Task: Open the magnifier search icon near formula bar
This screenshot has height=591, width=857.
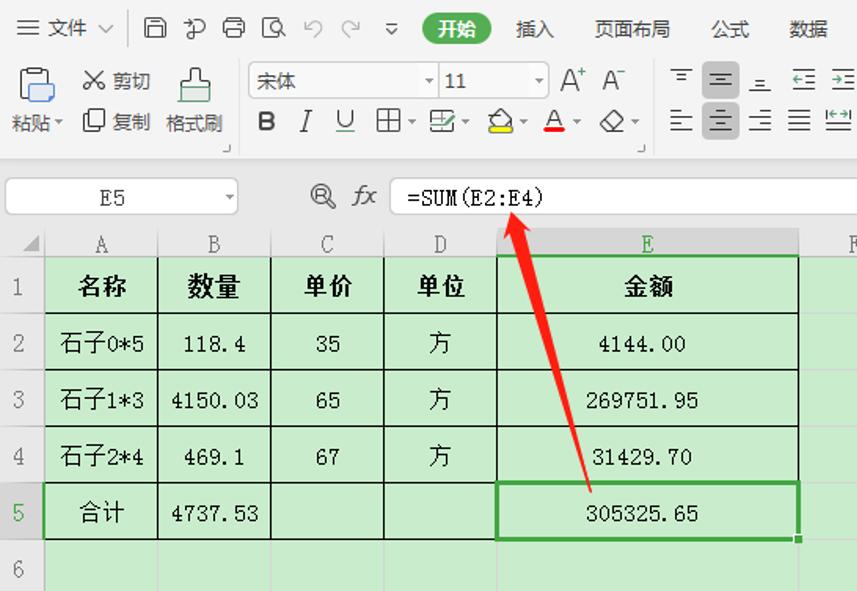Action: click(x=322, y=196)
